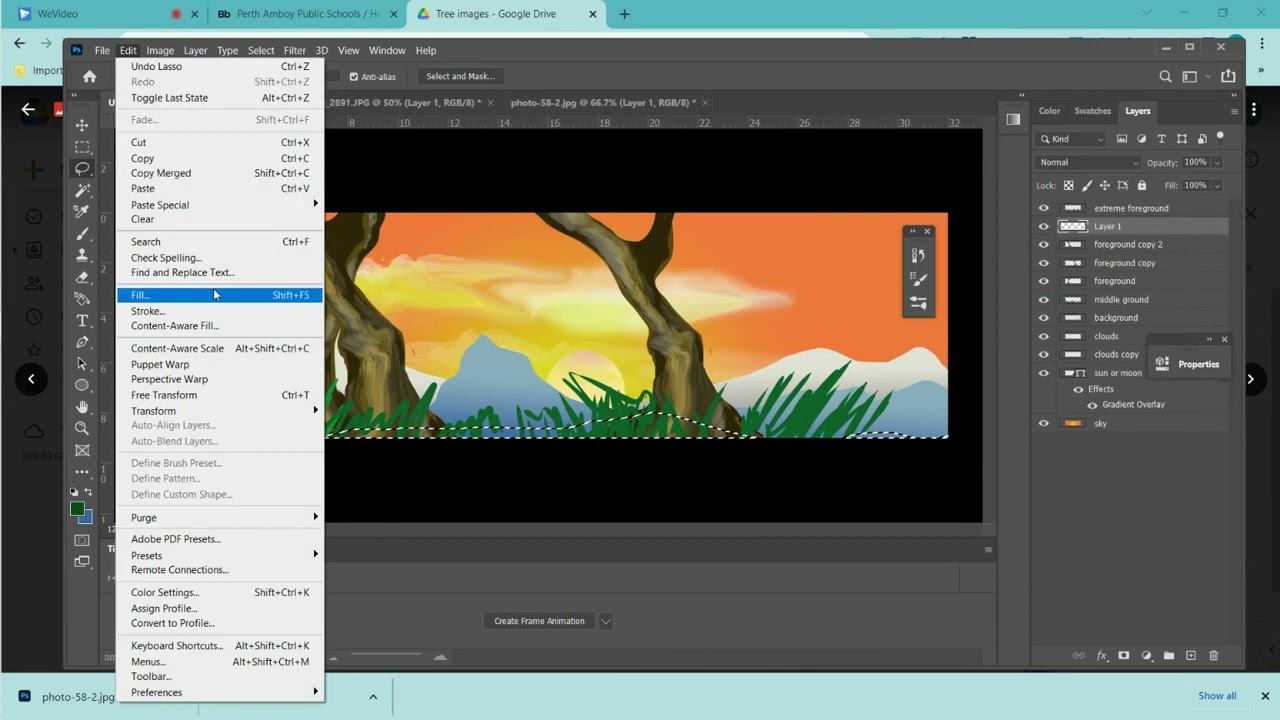Click the Change Screen Mode icon
Image resolution: width=1280 pixels, height=720 pixels.
pos(82,562)
